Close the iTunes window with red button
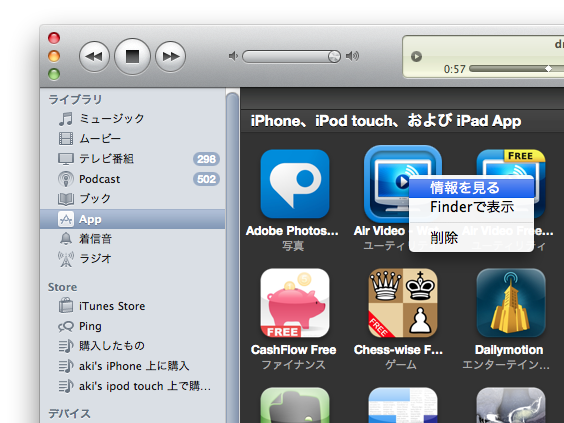 point(54,38)
